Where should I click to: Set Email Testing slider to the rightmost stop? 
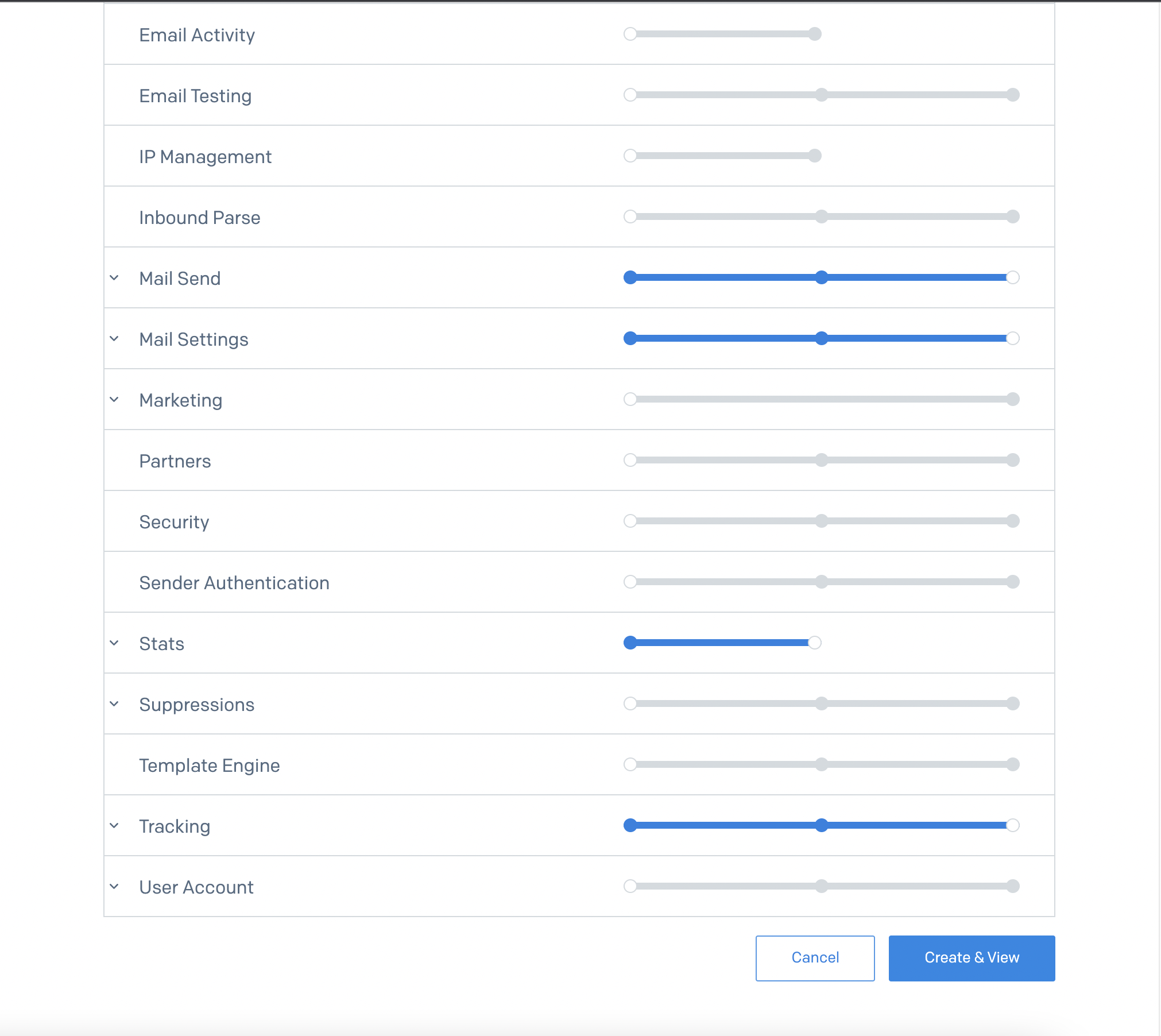point(1013,95)
